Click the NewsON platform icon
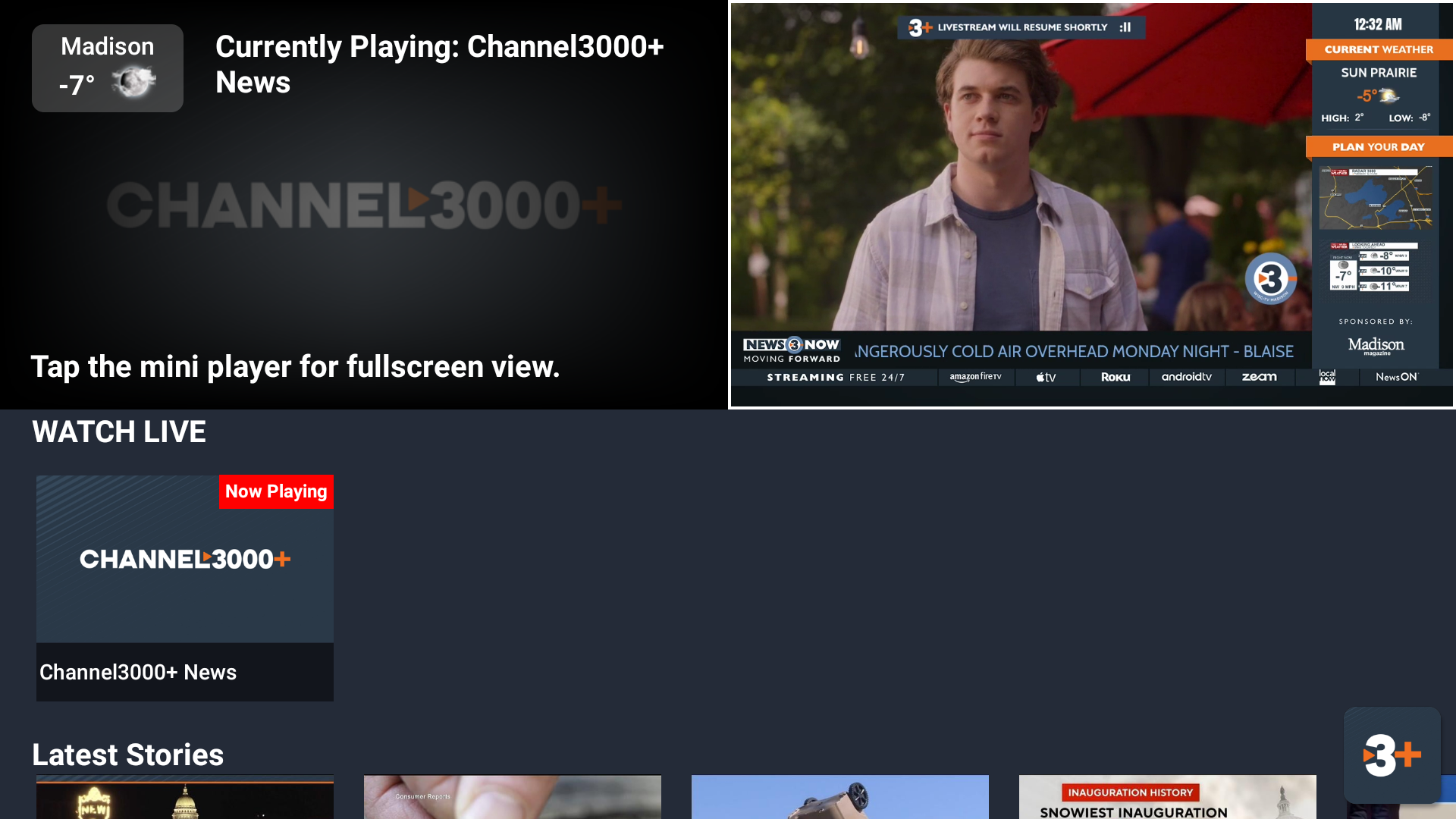This screenshot has width=1456, height=819. click(1395, 377)
